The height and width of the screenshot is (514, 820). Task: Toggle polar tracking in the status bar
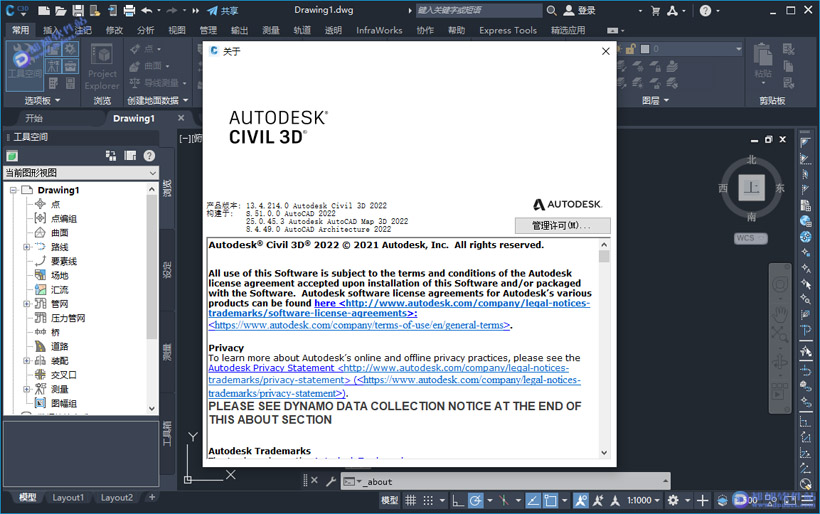coord(475,500)
